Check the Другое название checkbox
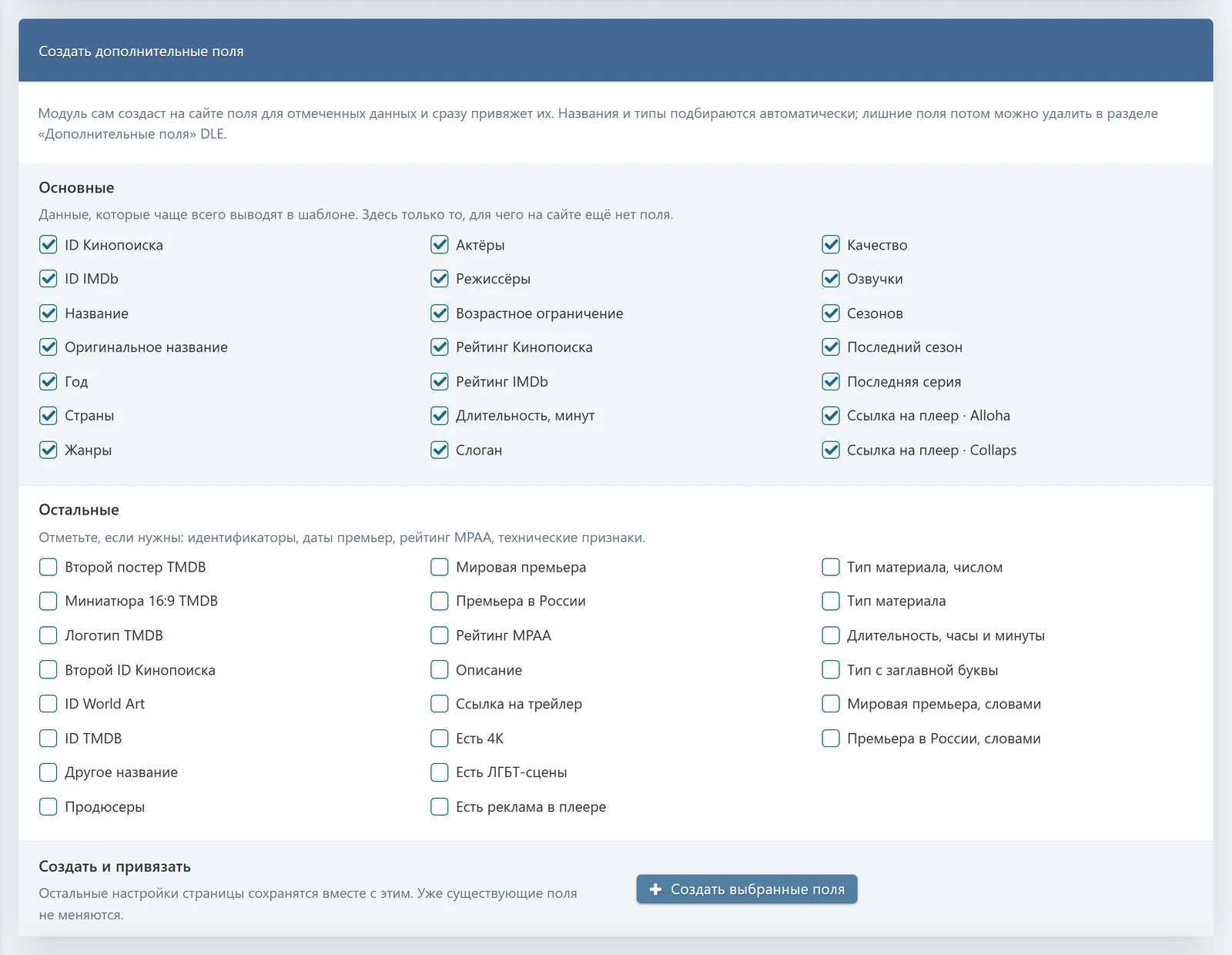 click(49, 772)
